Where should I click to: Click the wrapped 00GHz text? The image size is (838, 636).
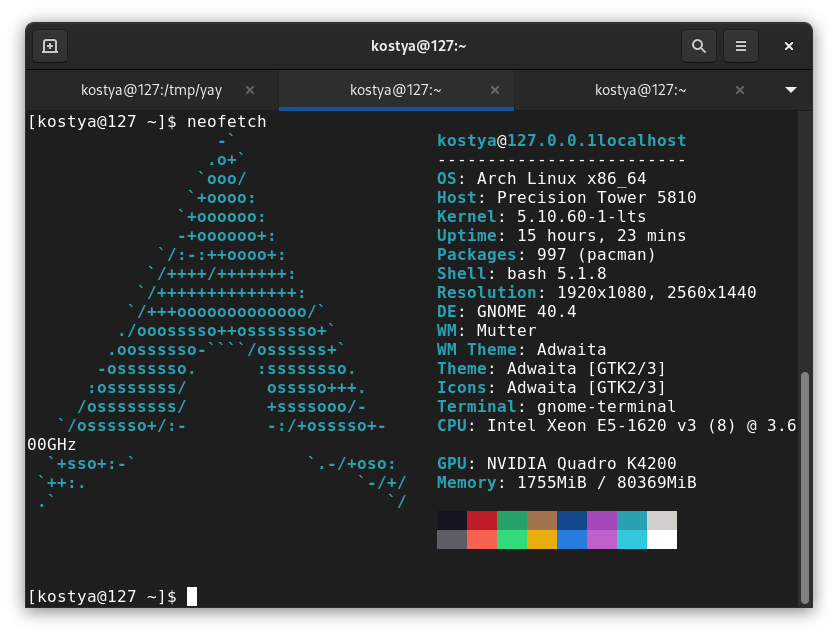point(52,445)
